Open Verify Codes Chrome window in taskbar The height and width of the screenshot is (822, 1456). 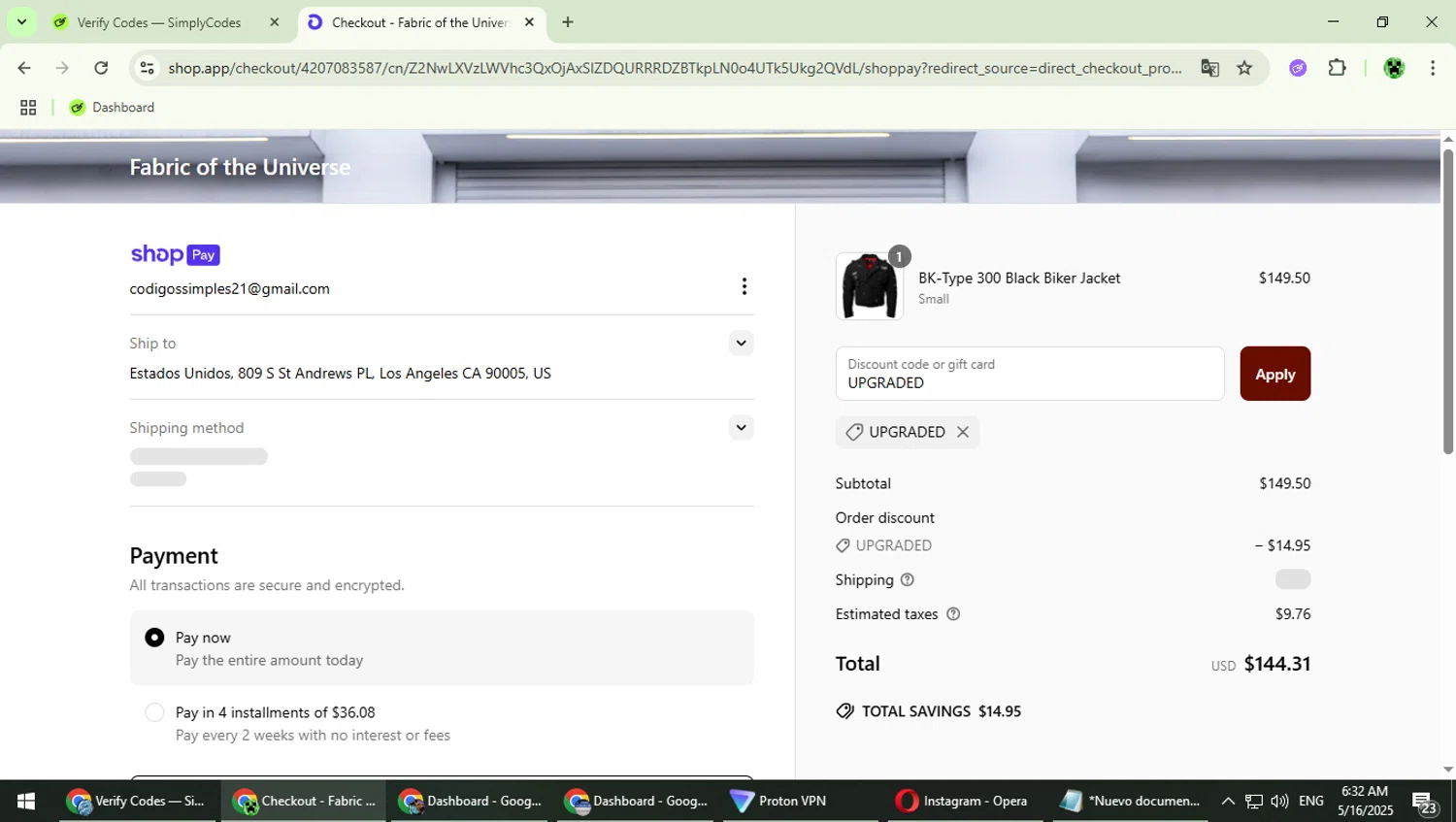(136, 801)
